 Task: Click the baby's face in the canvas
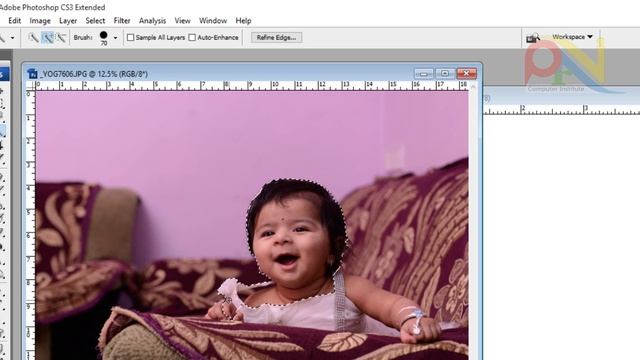(x=289, y=241)
